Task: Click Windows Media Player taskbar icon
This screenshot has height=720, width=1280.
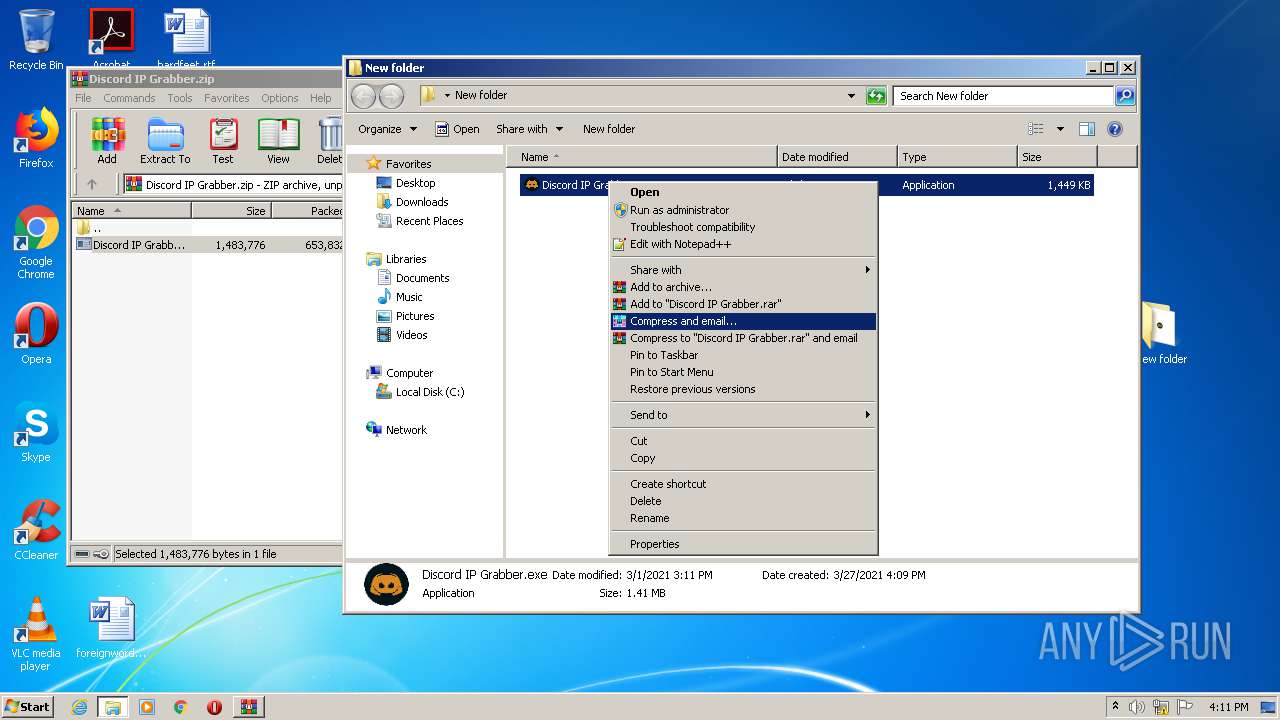Action: 147,707
